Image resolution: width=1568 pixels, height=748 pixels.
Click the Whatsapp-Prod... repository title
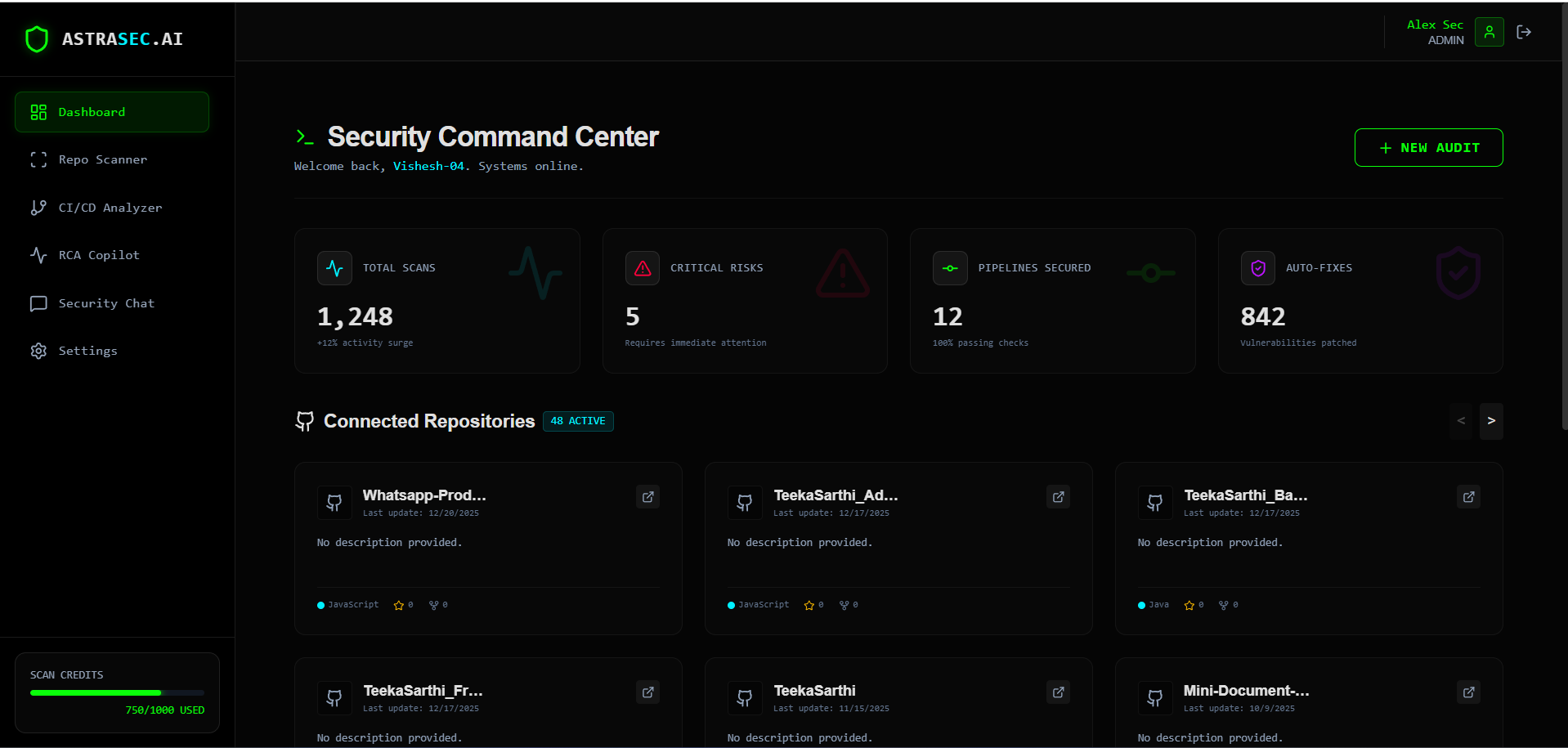(x=424, y=495)
